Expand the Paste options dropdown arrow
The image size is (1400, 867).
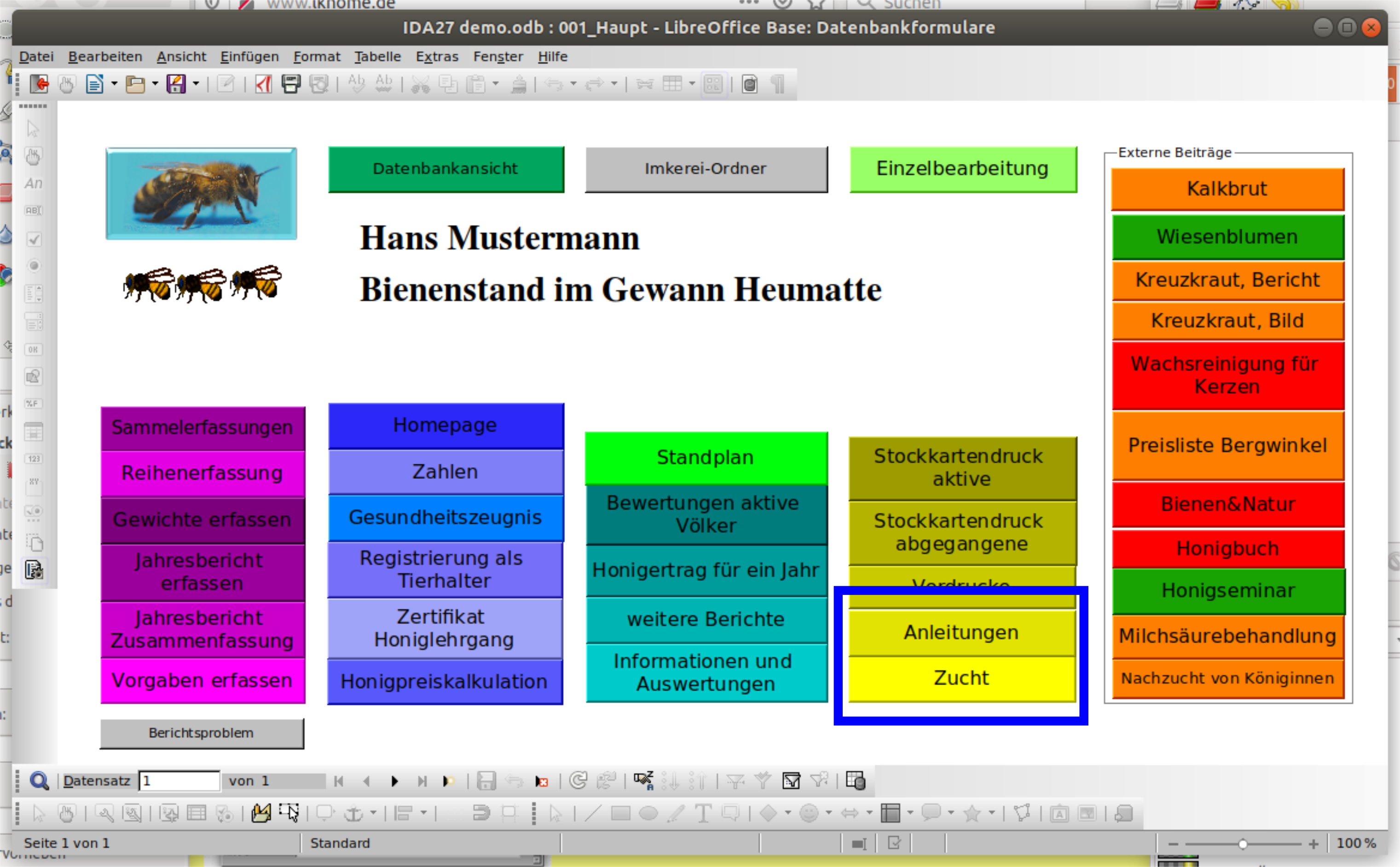pyautogui.click(x=495, y=84)
